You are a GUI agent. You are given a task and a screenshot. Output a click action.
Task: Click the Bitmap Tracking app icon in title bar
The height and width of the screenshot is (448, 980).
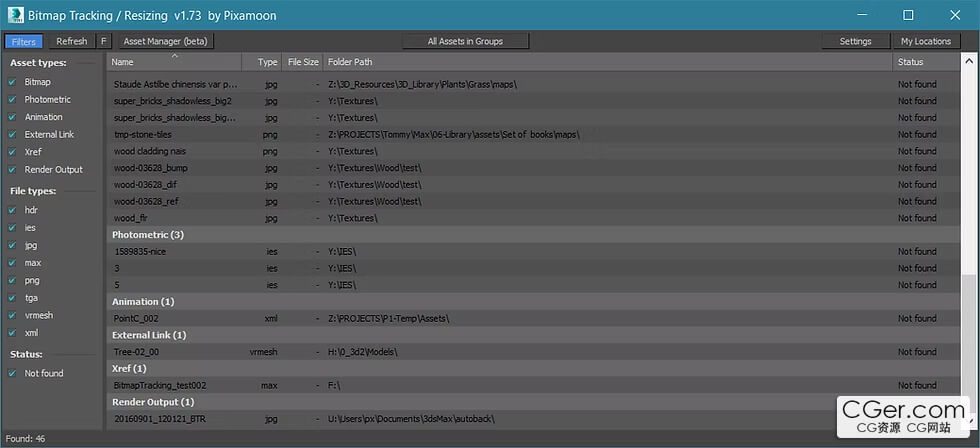14,15
